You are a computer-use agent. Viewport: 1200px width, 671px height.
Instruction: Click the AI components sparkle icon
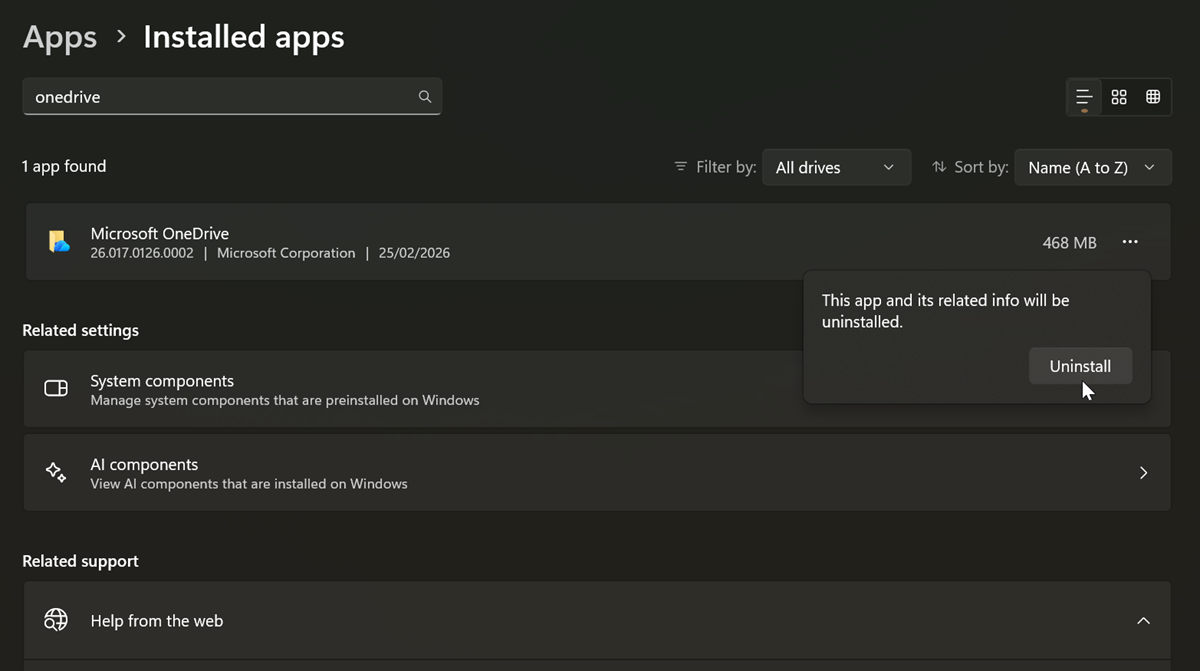56,473
